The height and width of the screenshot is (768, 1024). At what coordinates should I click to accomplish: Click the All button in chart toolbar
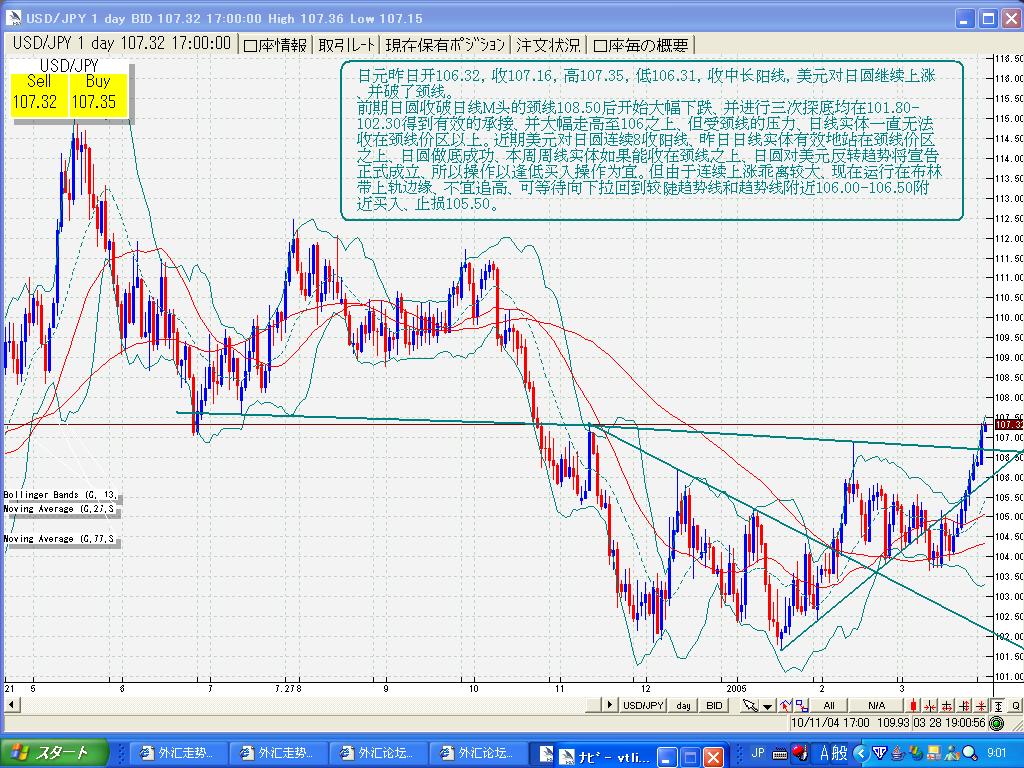point(829,705)
